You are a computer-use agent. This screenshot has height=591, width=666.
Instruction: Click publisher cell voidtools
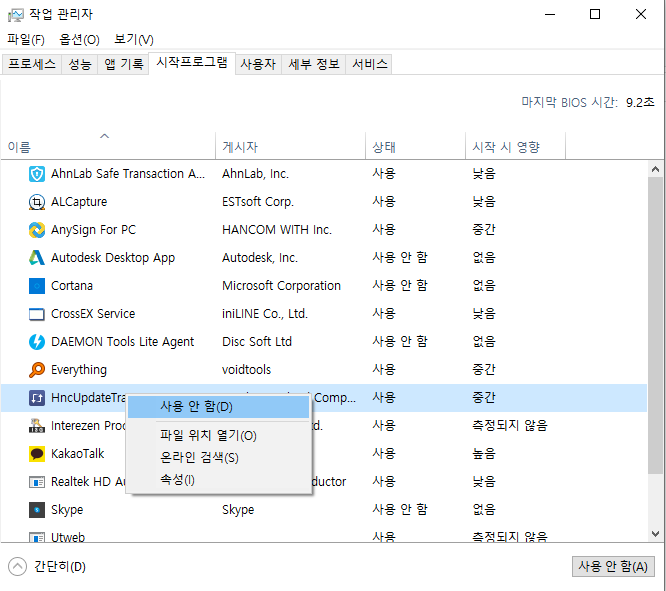point(246,370)
